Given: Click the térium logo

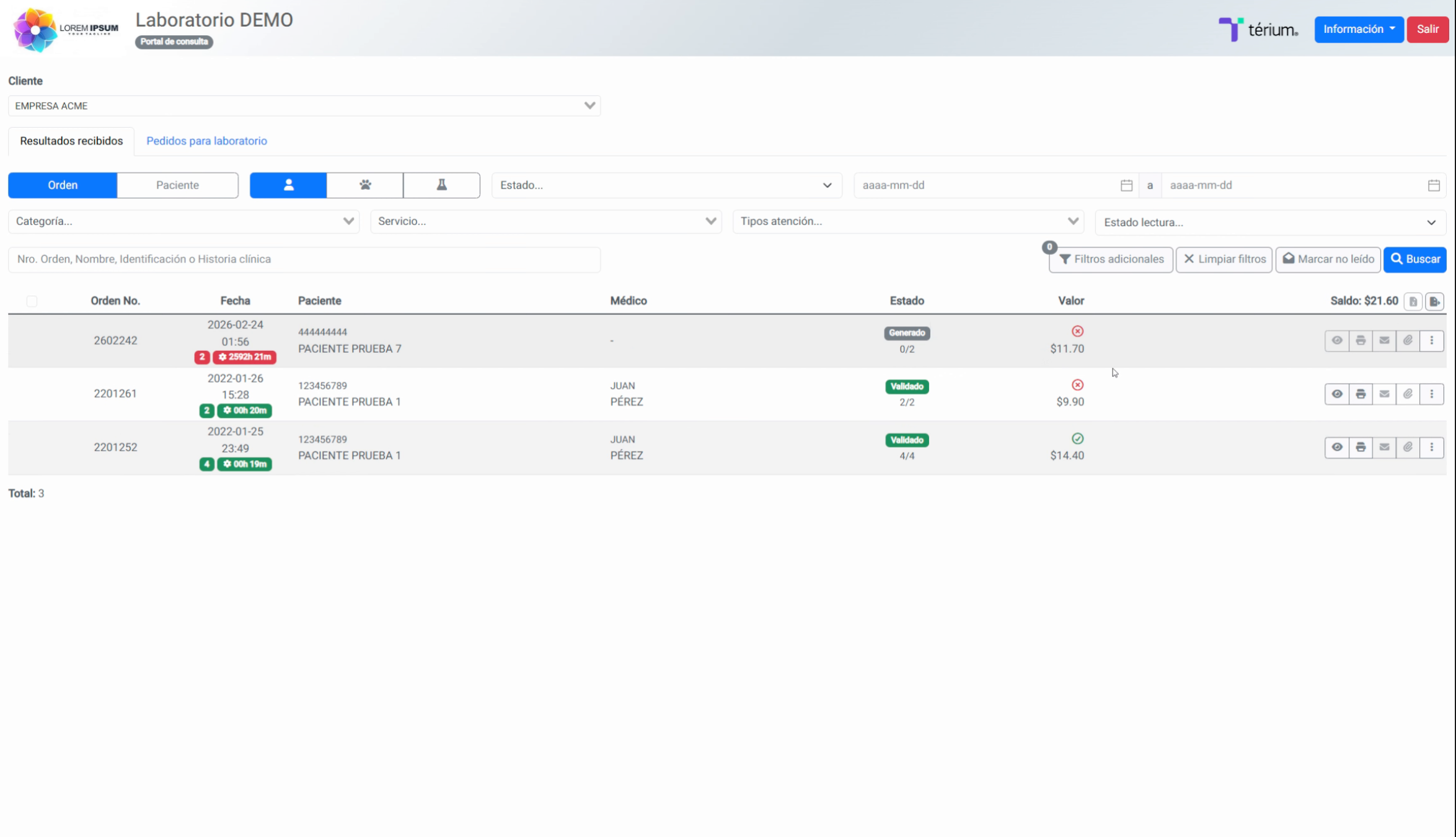Looking at the screenshot, I should pos(1258,29).
